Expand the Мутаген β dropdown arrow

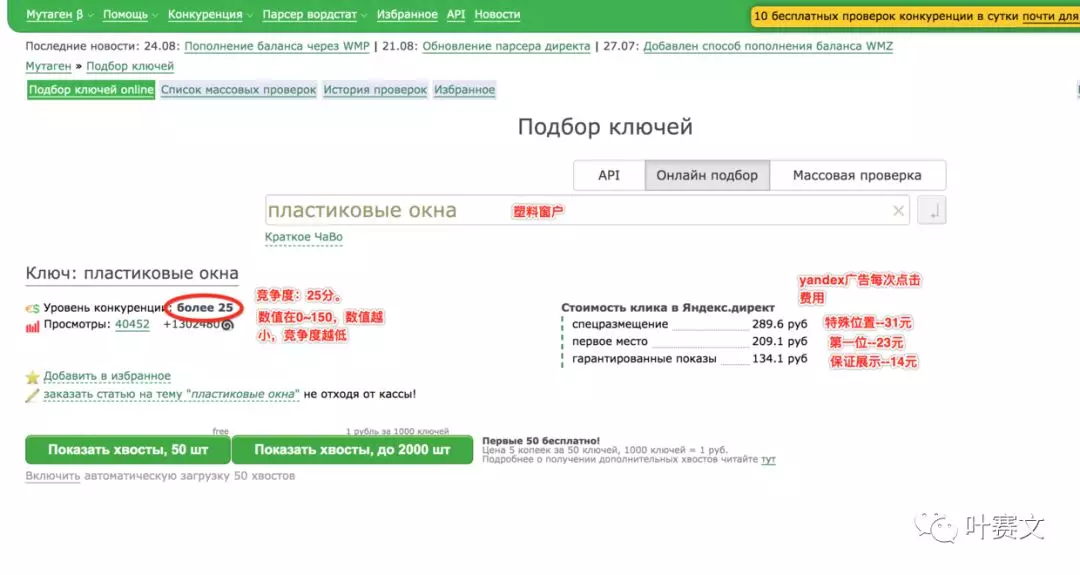[x=90, y=15]
